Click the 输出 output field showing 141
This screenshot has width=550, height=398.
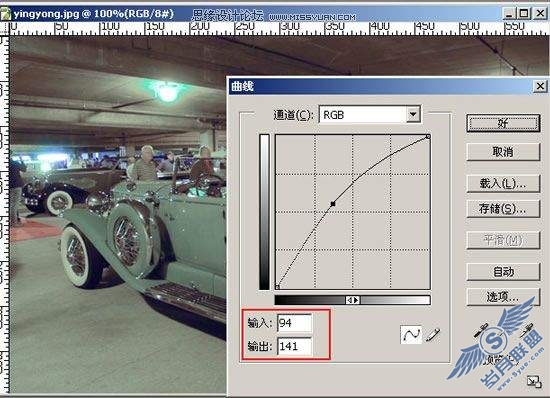[x=294, y=346]
